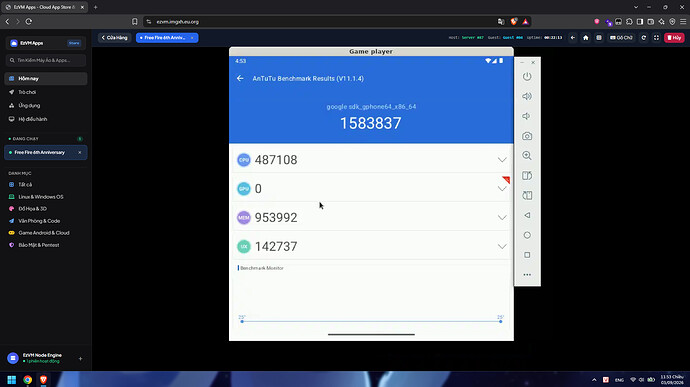Click the Share button beside EzVM Apps
This screenshot has height=387, width=690.
pos(74,43)
